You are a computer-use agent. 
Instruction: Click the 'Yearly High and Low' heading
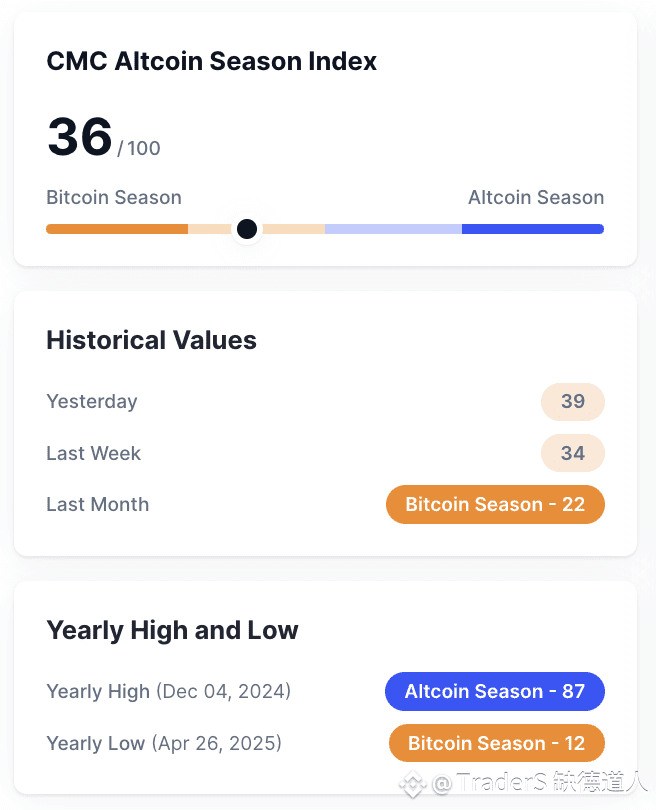pos(172,630)
